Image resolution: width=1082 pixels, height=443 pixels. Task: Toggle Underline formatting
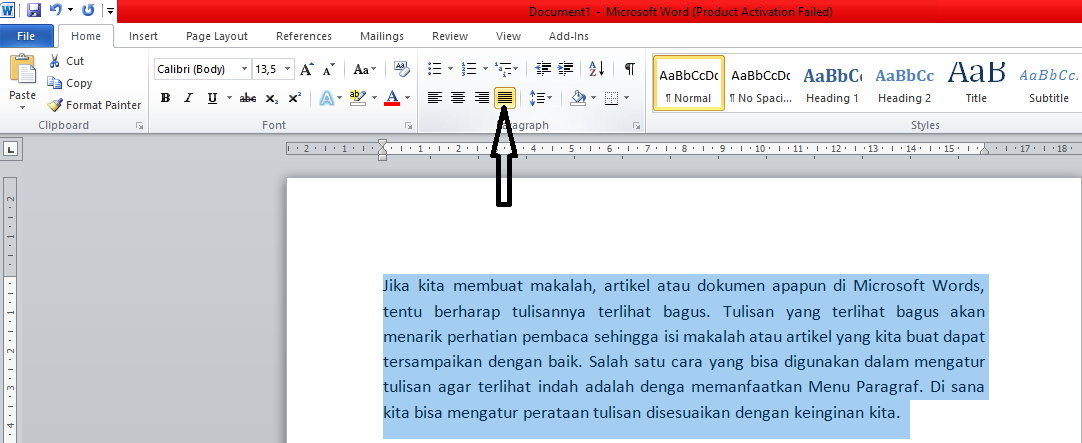(211, 98)
